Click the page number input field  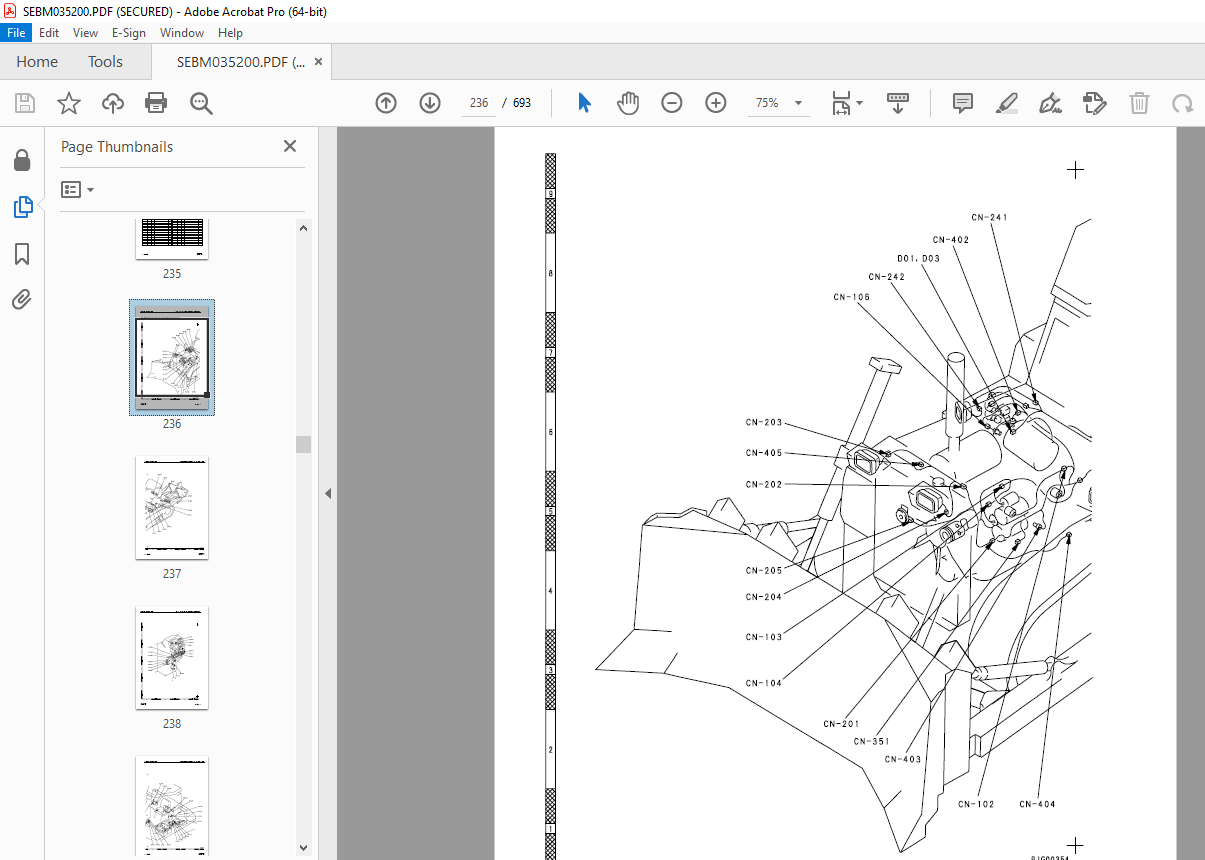479,103
